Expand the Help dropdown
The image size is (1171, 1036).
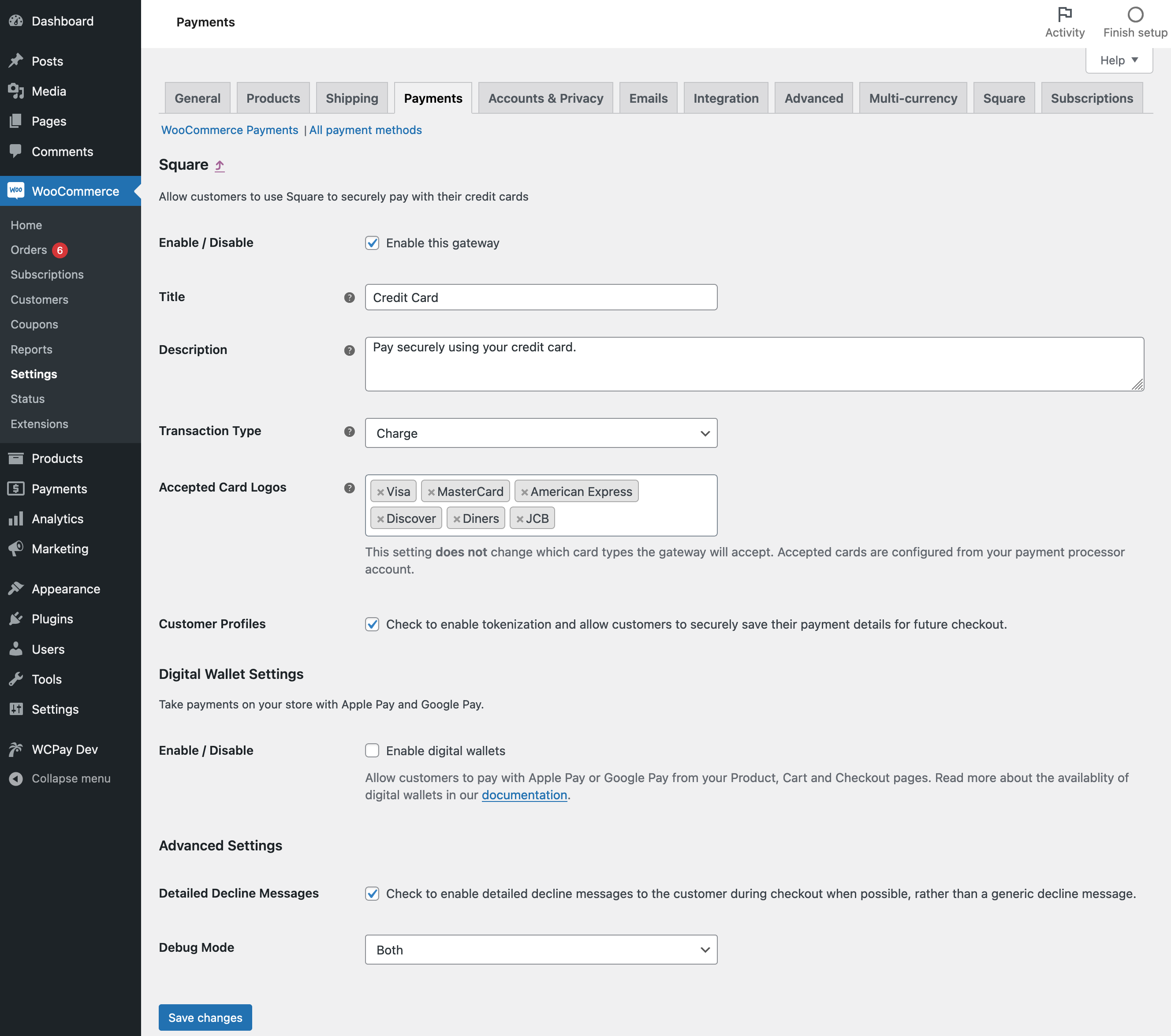[x=1118, y=60]
